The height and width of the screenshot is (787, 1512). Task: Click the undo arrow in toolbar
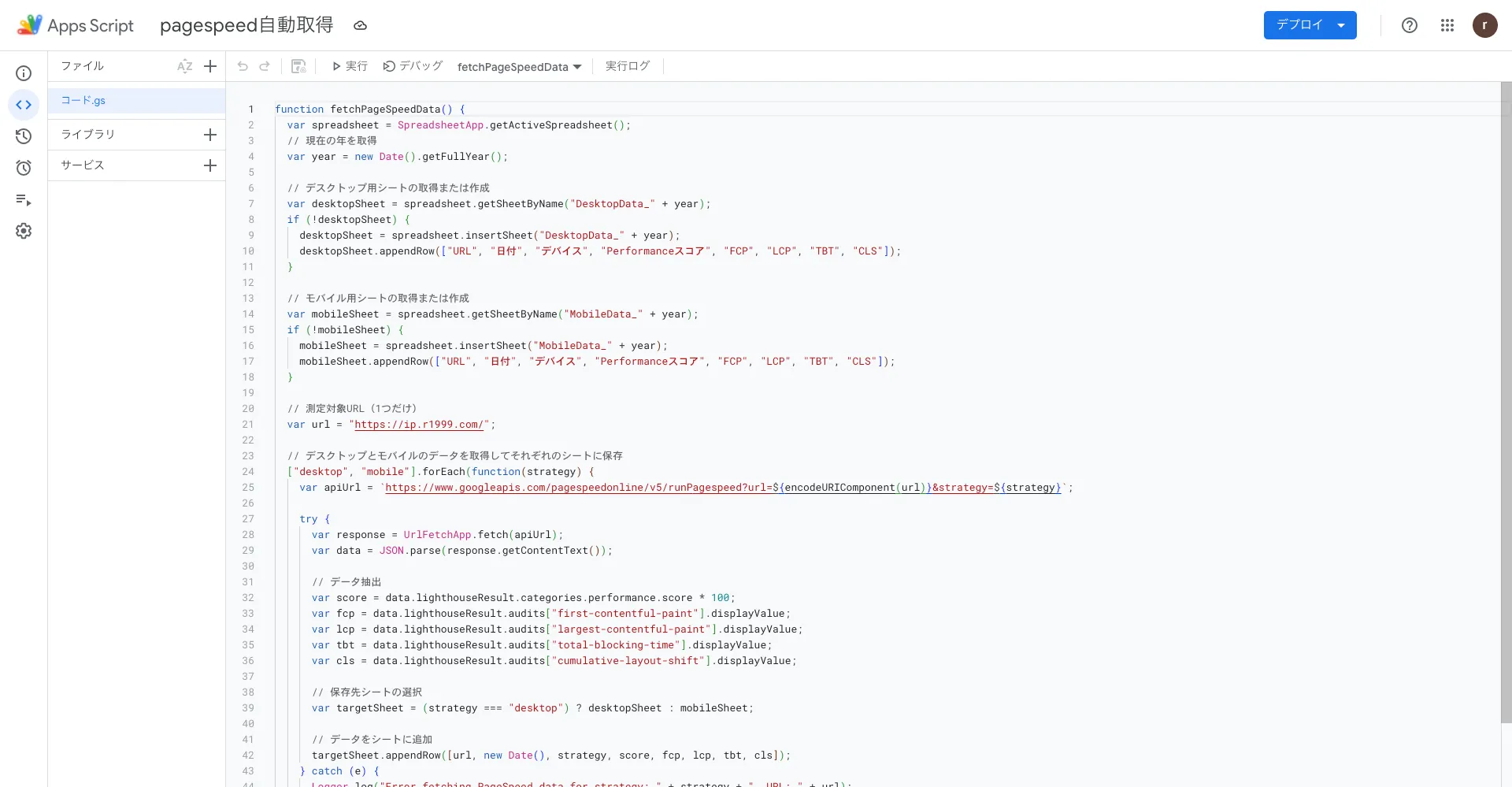(243, 66)
